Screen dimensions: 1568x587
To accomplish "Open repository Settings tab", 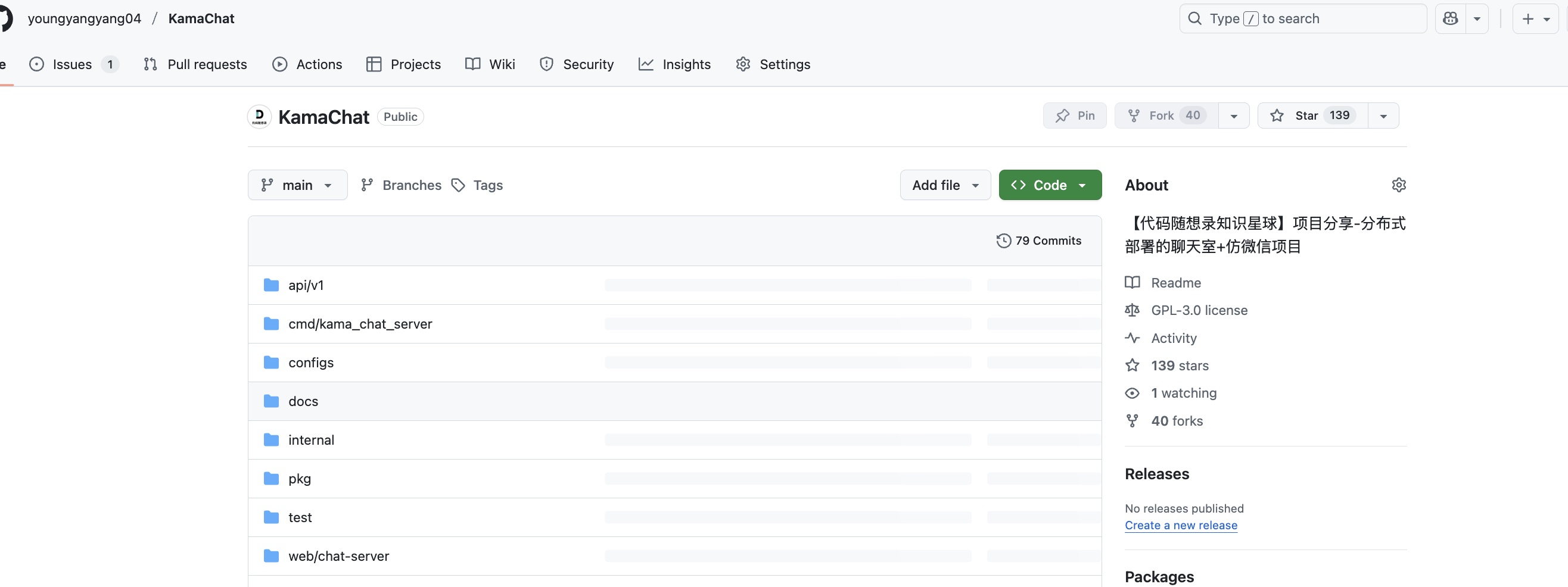I will (x=773, y=64).
